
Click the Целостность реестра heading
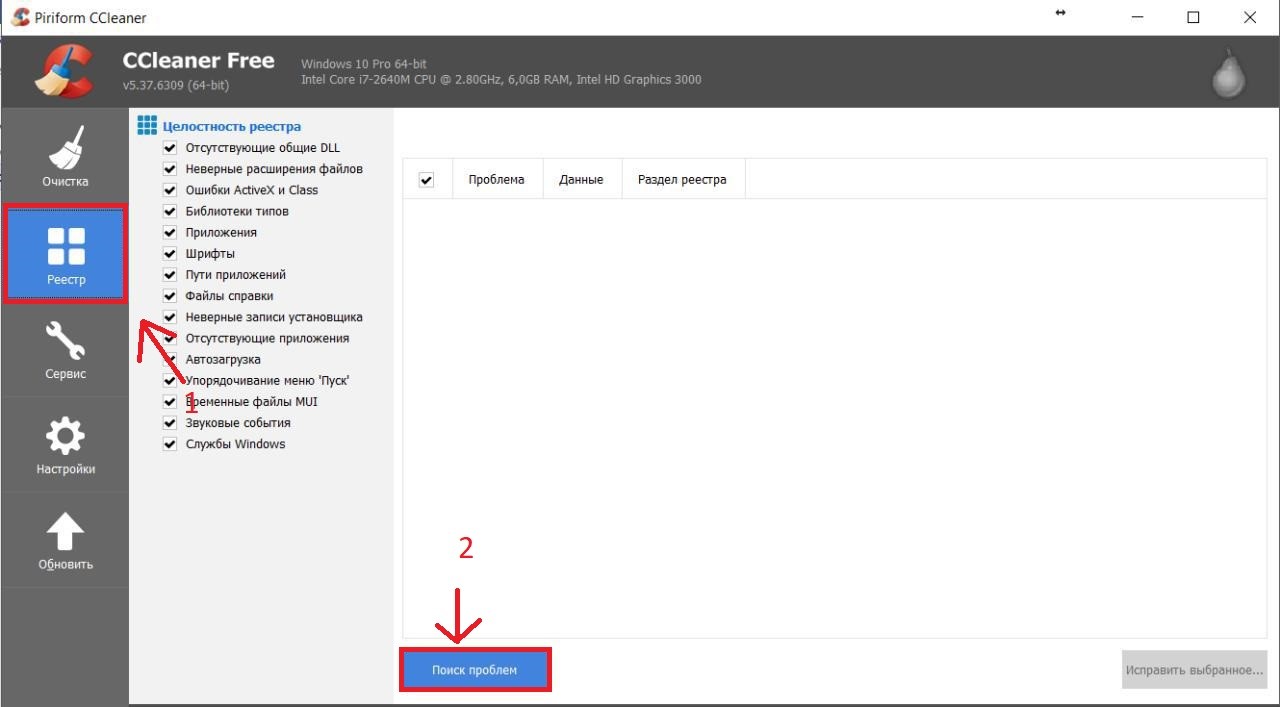232,127
